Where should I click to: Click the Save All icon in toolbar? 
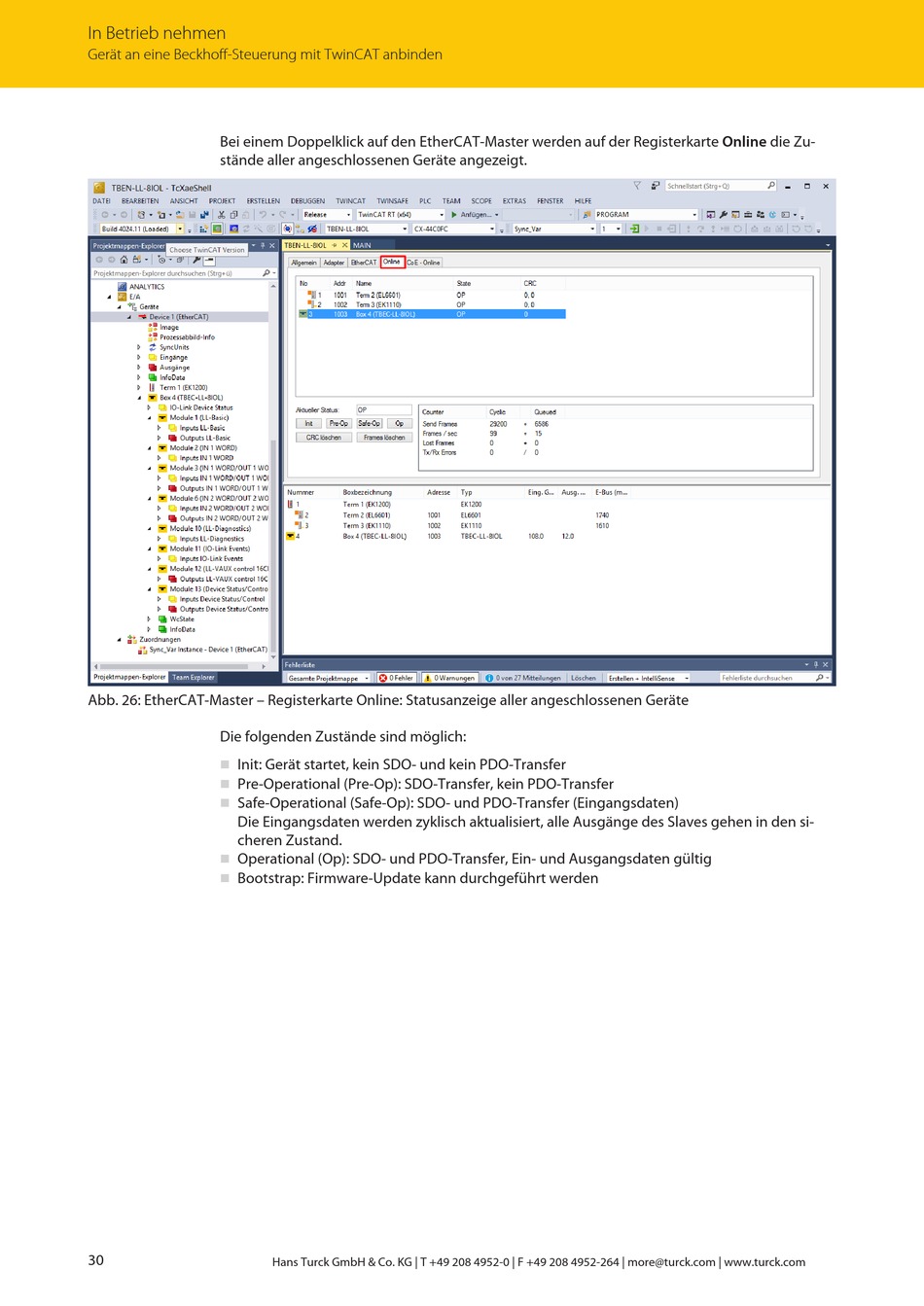[x=204, y=215]
